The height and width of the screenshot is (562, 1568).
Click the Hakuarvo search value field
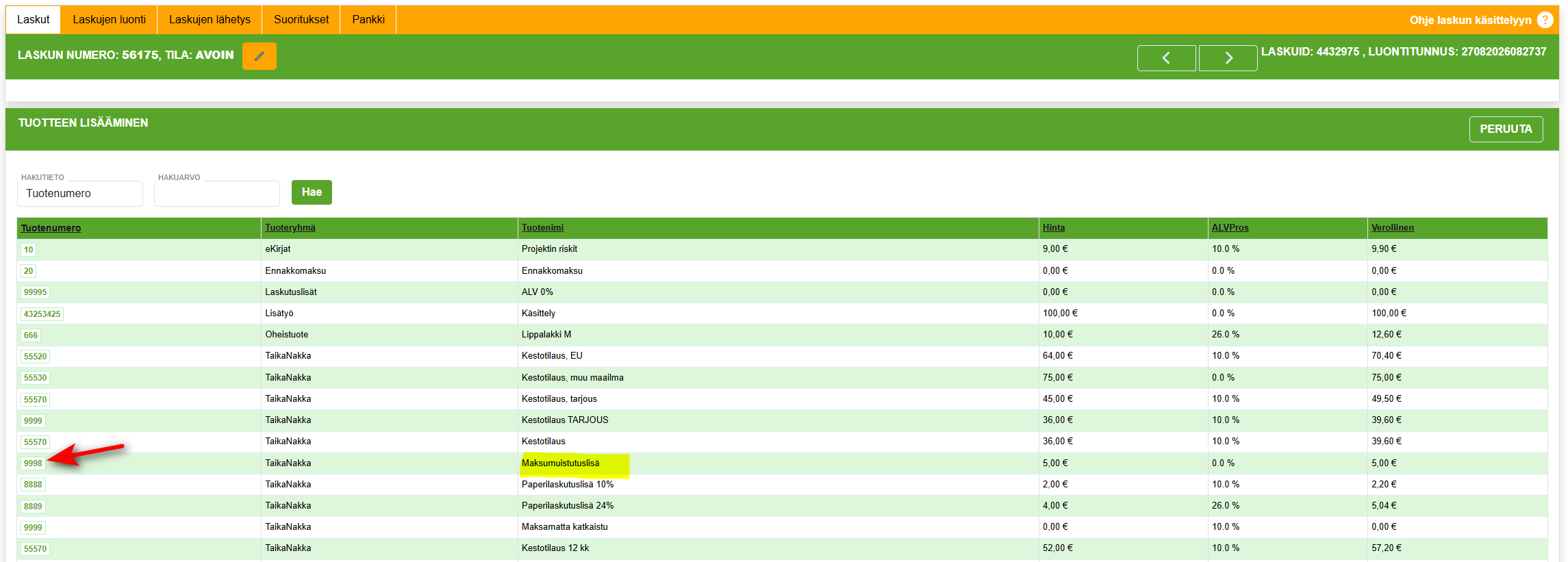click(x=217, y=194)
